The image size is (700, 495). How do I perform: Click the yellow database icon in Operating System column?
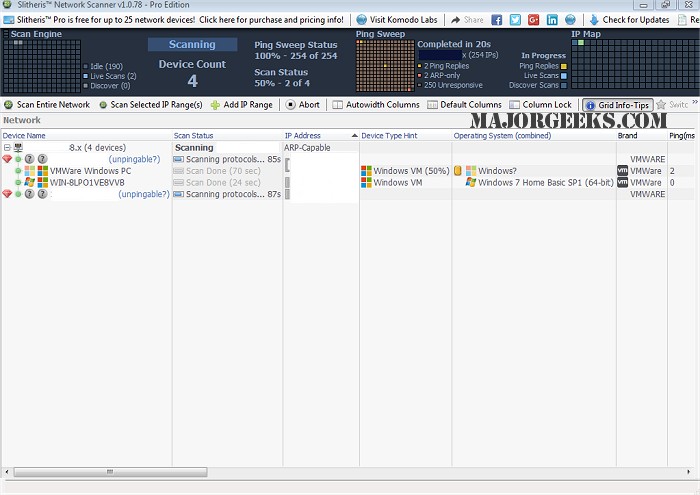coord(458,171)
